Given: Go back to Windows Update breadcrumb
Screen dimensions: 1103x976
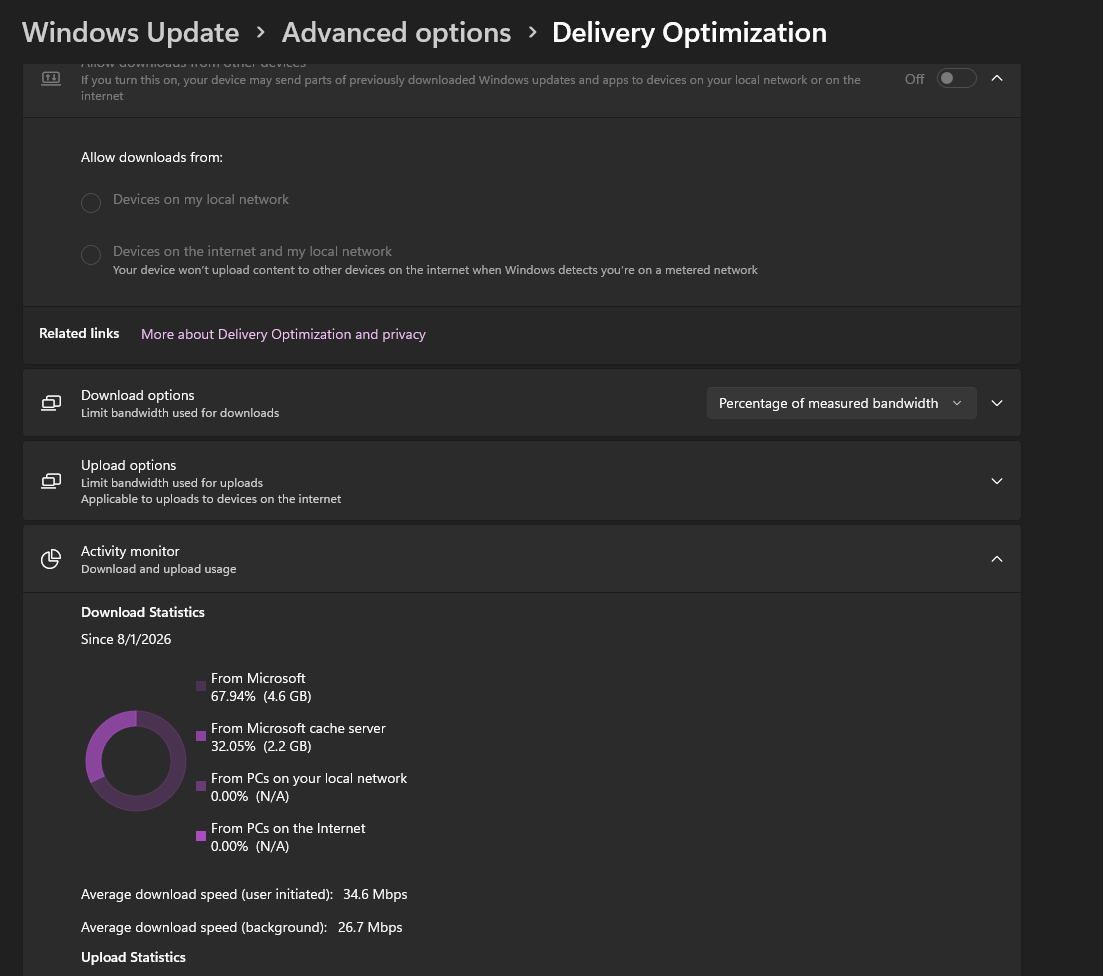Looking at the screenshot, I should [131, 32].
